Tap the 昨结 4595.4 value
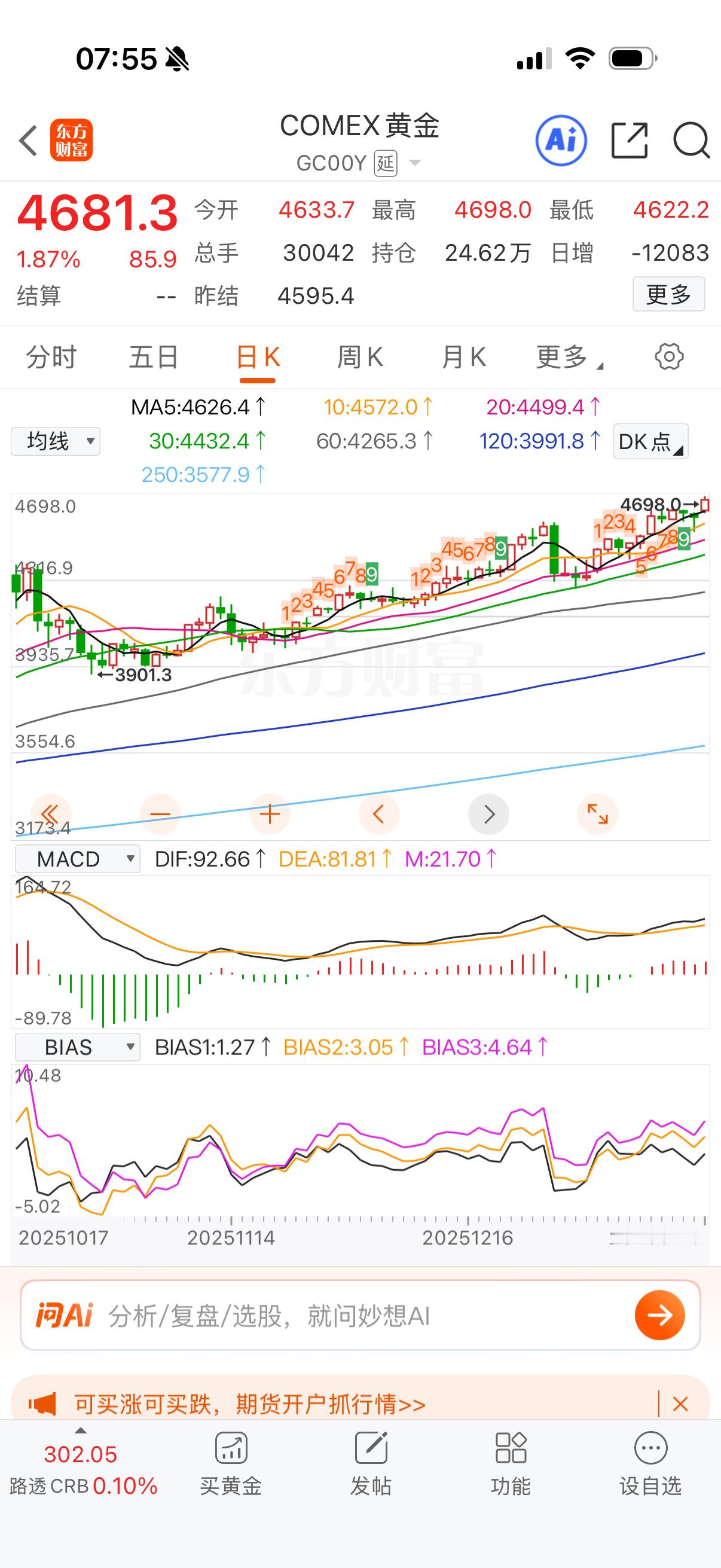Screen dimensions: 721x1568 click(x=316, y=296)
